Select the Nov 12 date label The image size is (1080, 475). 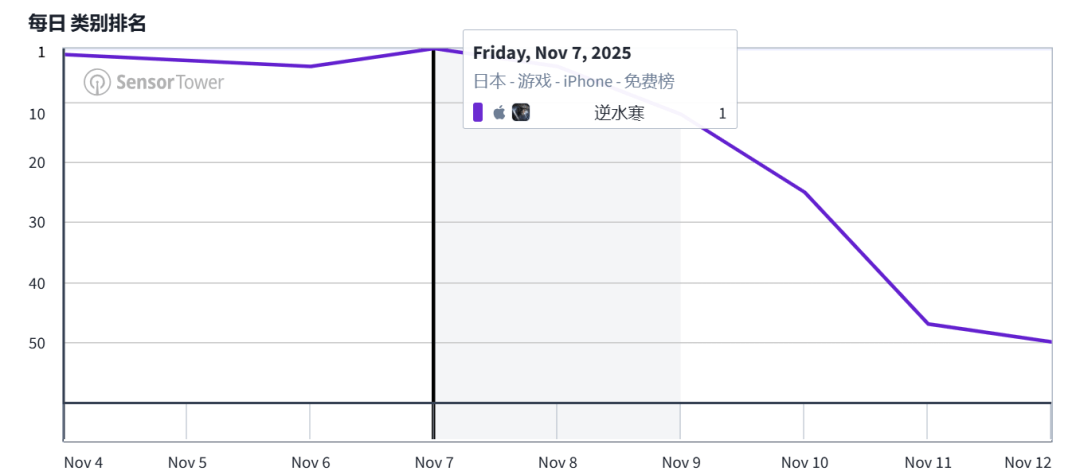click(1029, 462)
